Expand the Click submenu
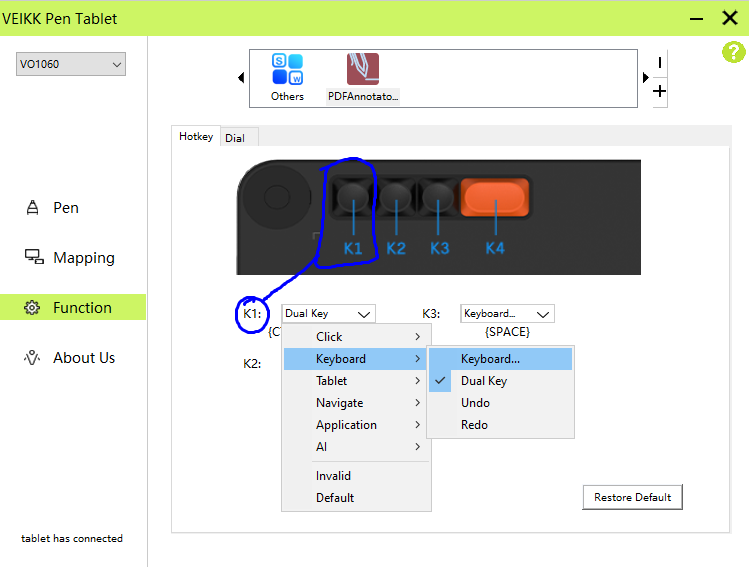 point(356,337)
